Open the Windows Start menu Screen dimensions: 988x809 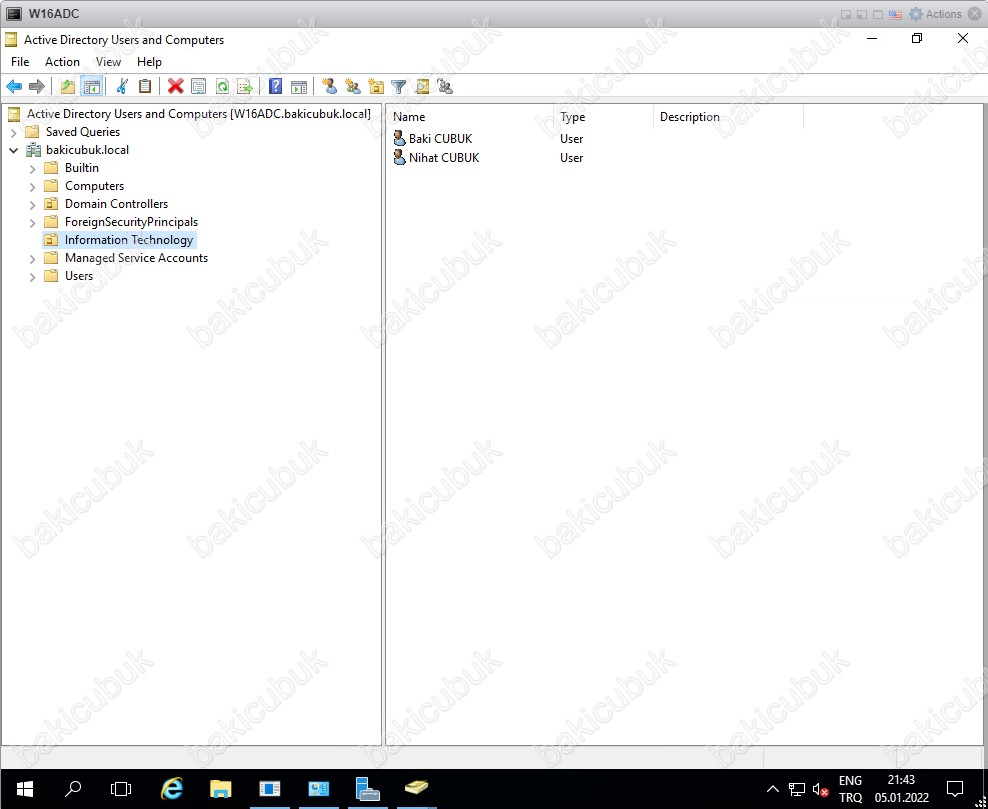25,788
